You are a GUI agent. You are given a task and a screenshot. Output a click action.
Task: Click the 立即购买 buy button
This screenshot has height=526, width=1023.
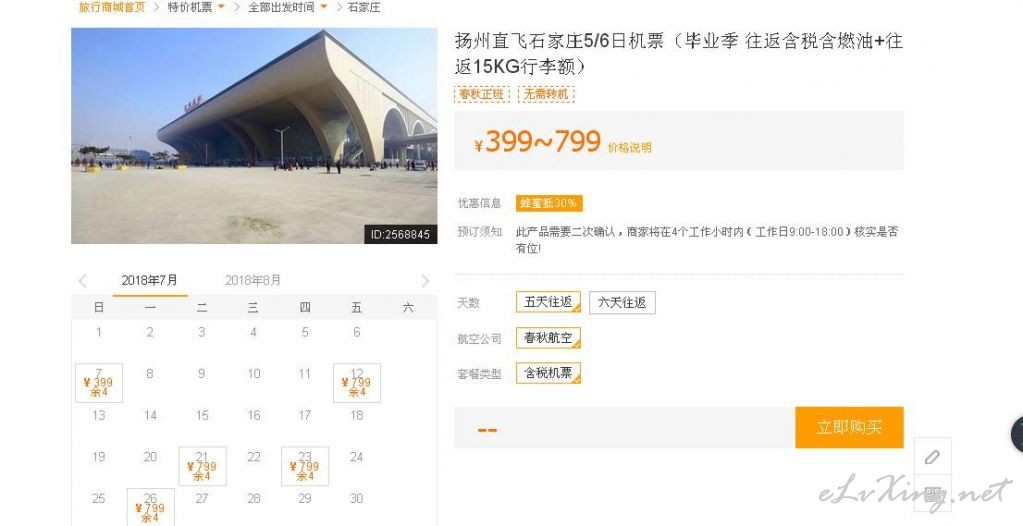(849, 427)
